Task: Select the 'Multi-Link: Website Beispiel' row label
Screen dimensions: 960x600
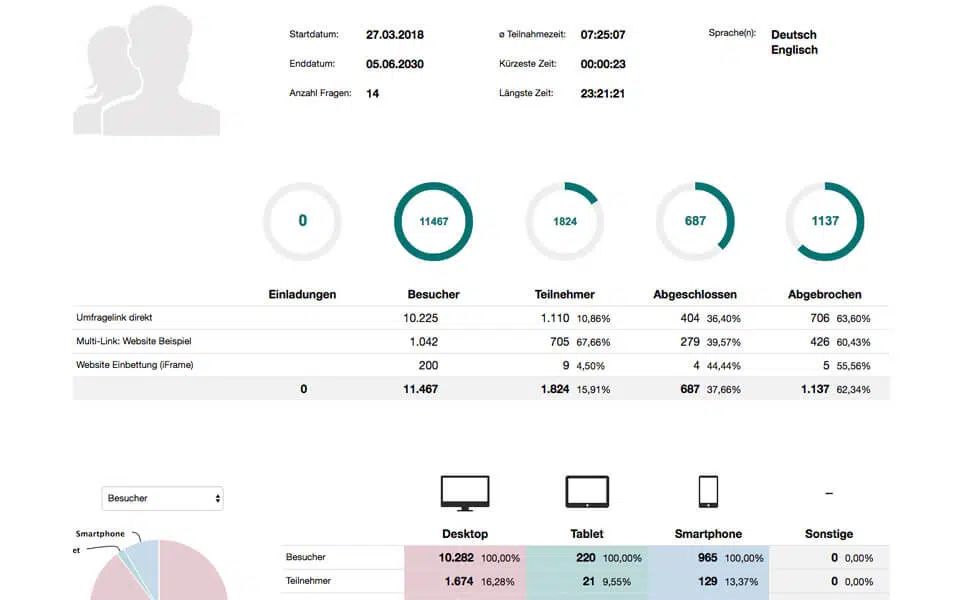Action: coord(134,341)
